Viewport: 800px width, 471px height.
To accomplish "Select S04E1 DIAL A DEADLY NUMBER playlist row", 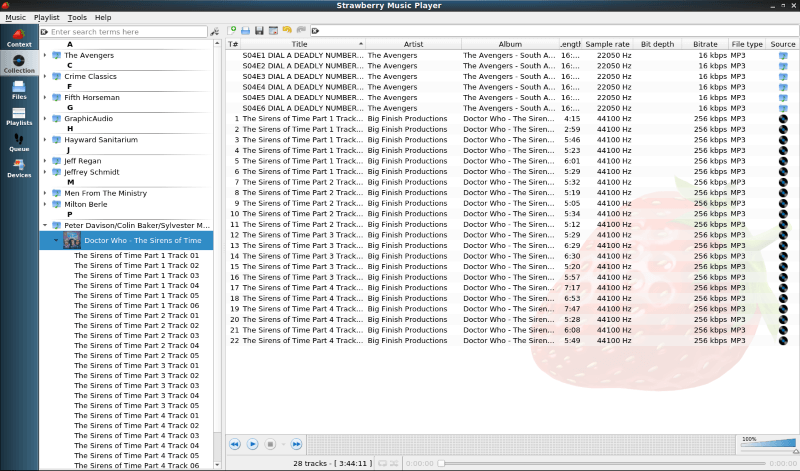I will [x=513, y=55].
